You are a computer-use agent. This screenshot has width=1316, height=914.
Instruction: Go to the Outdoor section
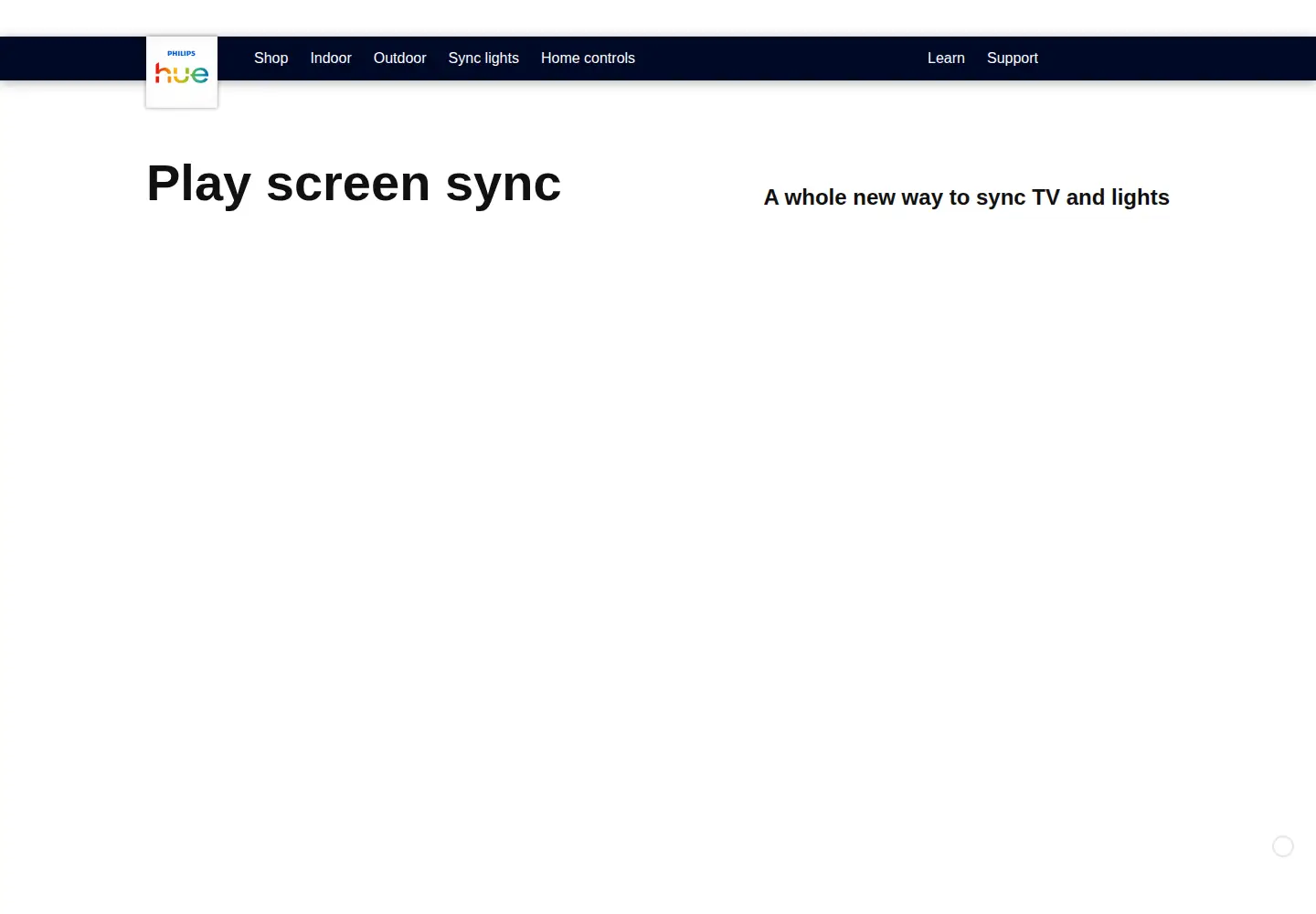399,58
